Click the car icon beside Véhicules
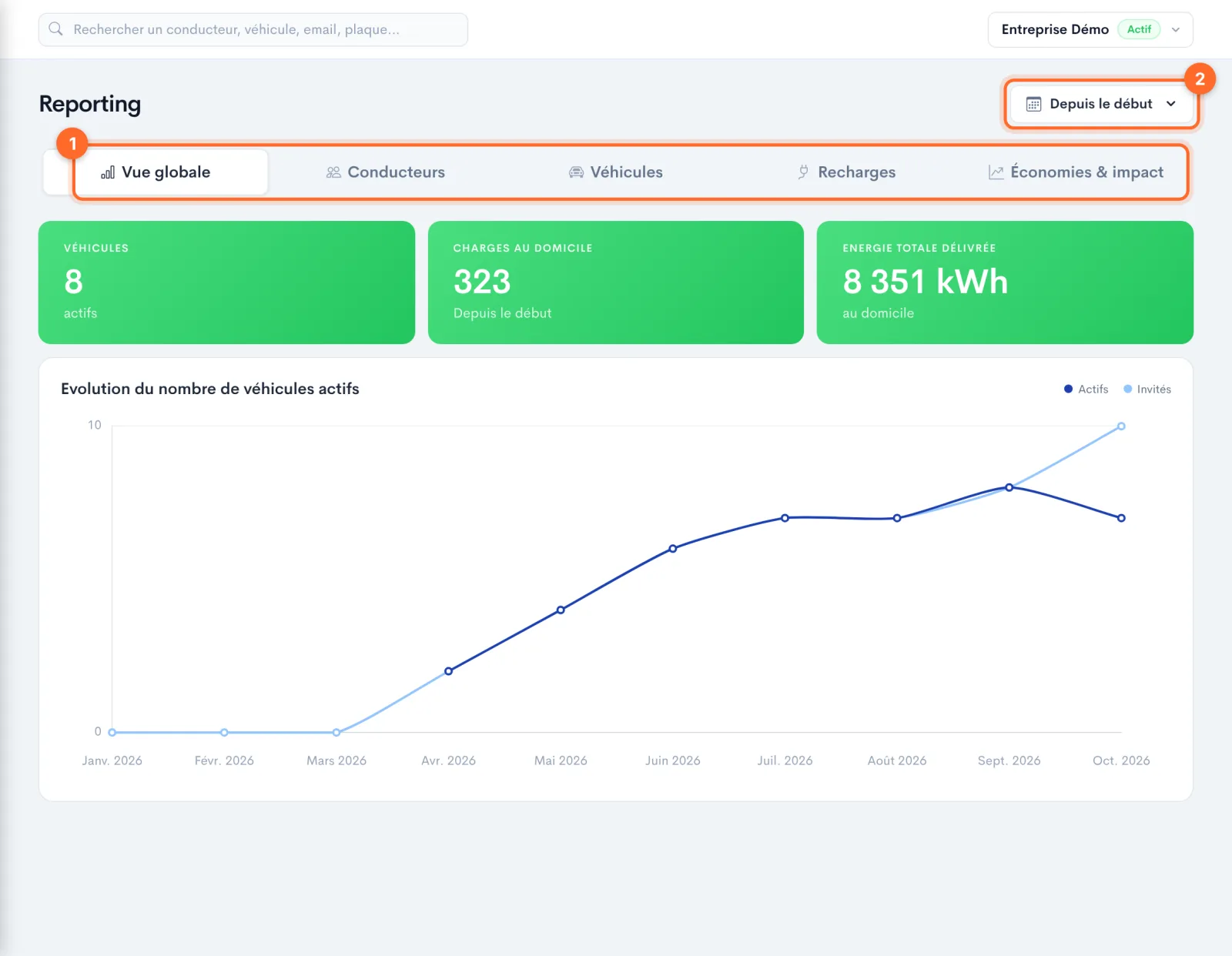 coord(576,172)
